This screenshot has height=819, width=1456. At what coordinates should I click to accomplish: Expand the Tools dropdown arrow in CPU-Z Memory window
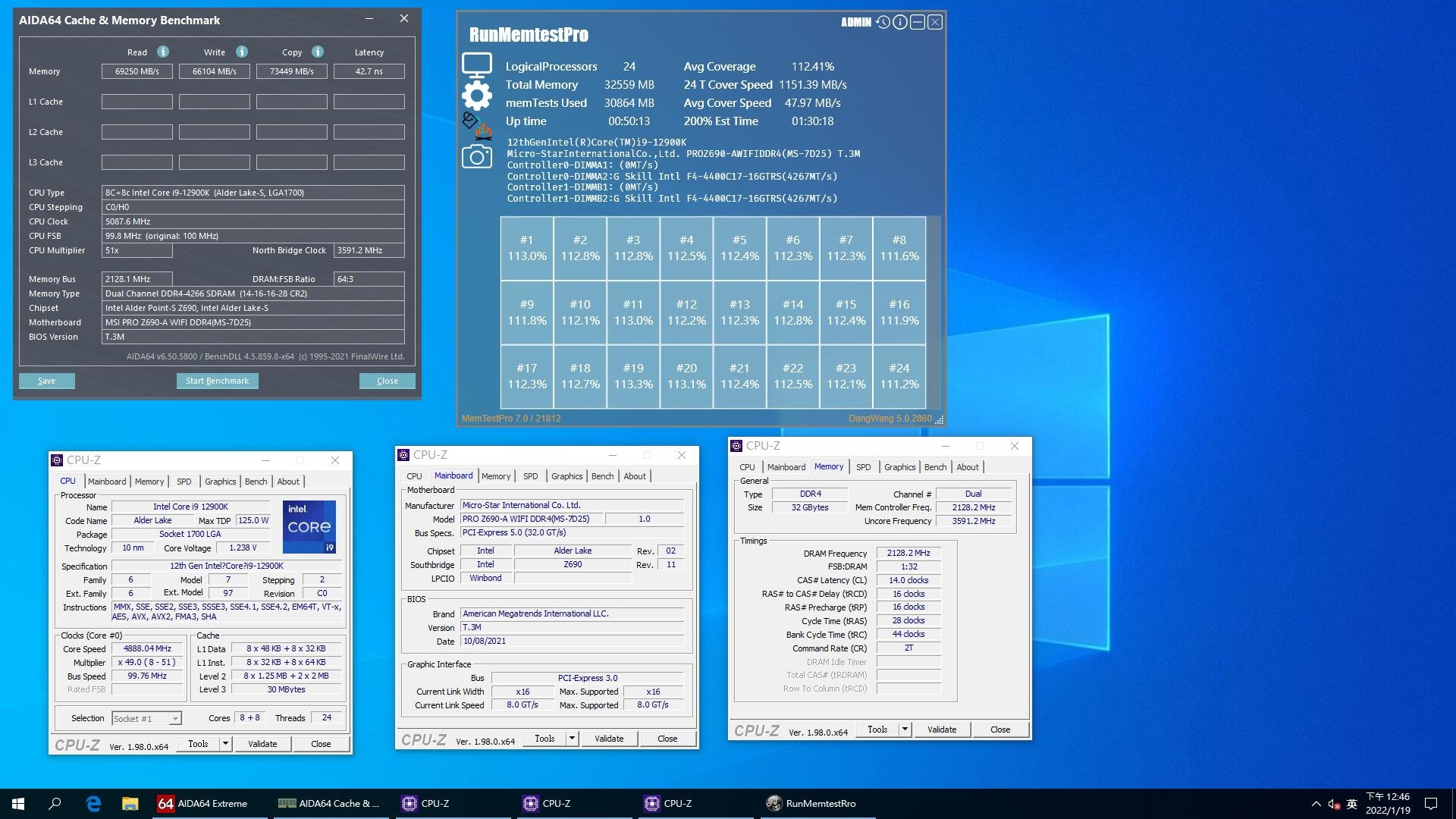[904, 730]
